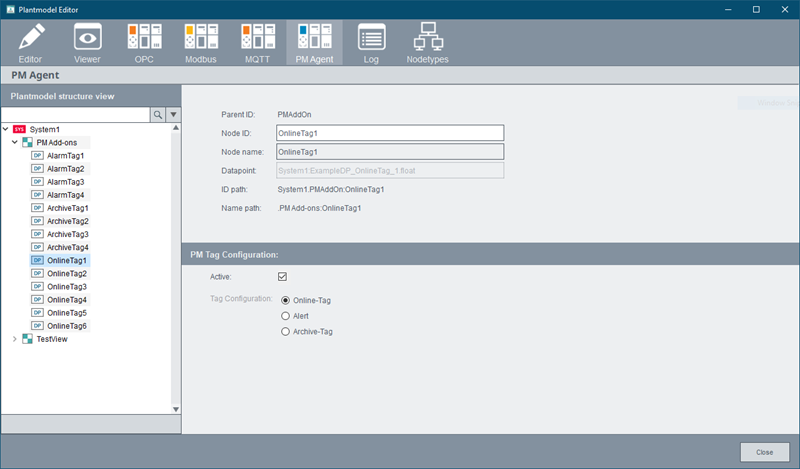The image size is (800, 469).
Task: Click the search magnifier icon
Action: pos(157,115)
